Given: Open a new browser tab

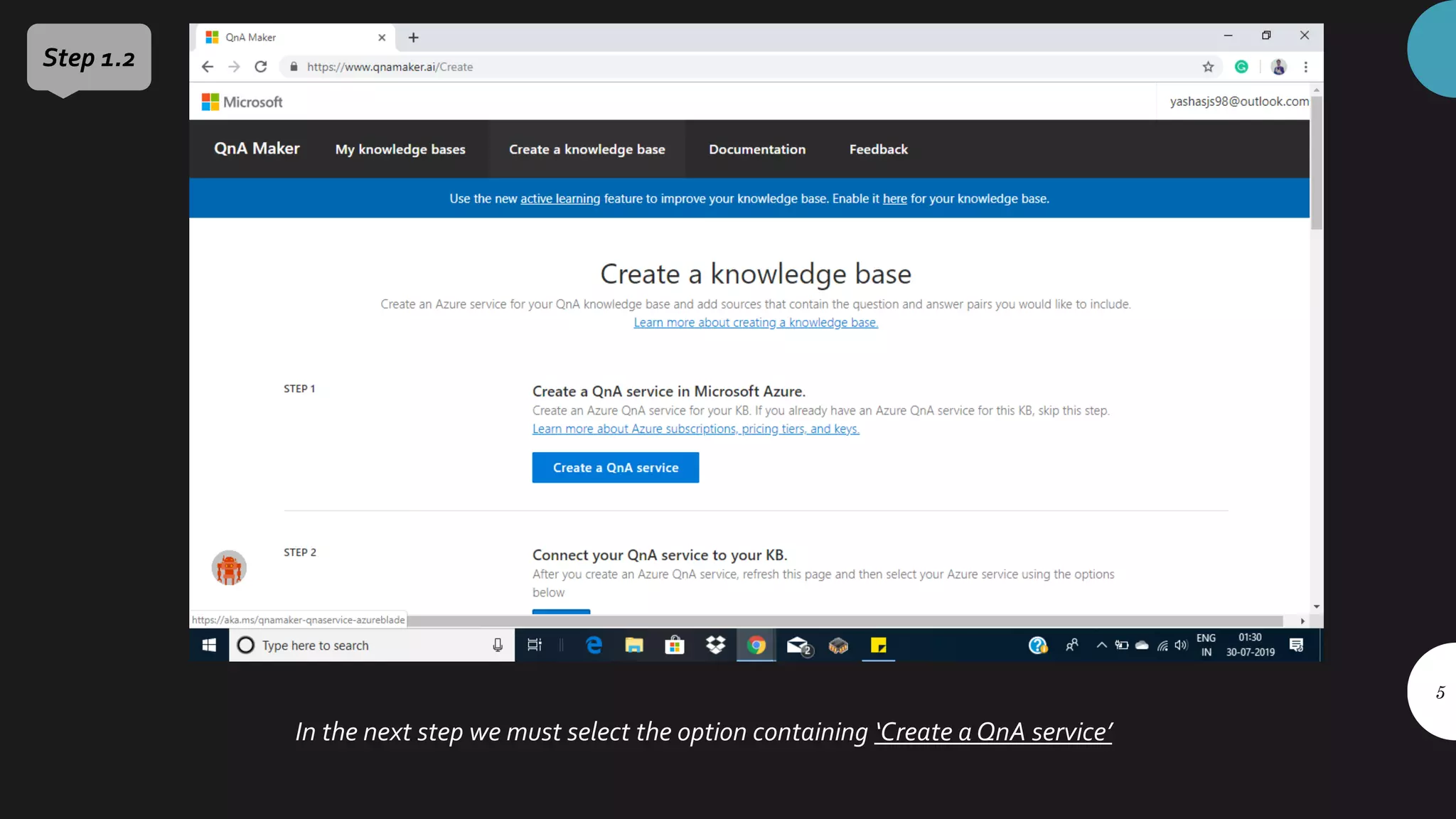Looking at the screenshot, I should [414, 38].
